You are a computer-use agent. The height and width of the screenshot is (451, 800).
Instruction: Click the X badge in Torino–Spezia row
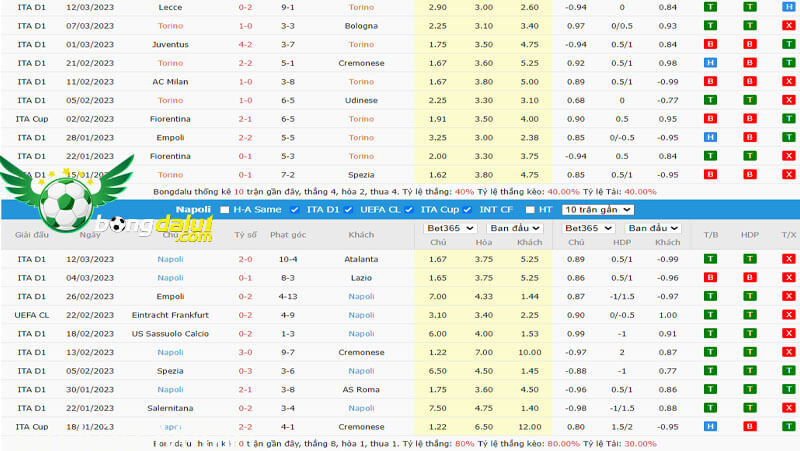point(789,174)
